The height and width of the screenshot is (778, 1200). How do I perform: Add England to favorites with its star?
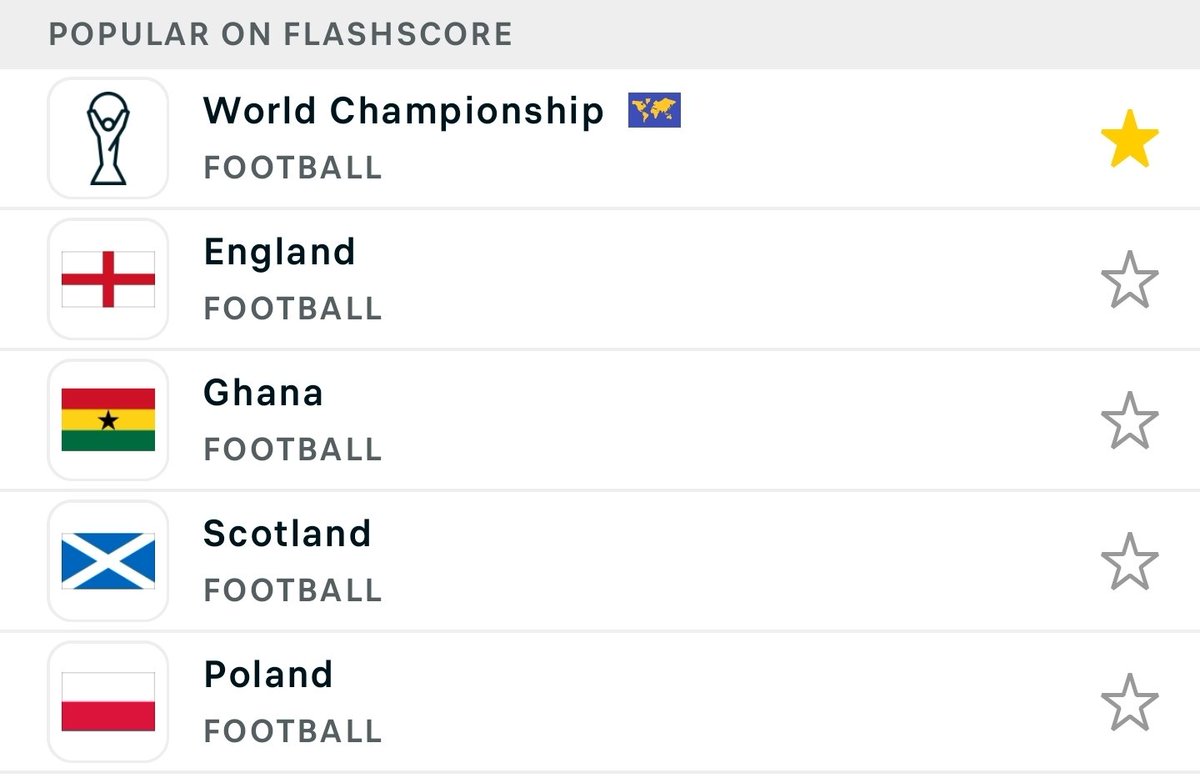(1129, 279)
